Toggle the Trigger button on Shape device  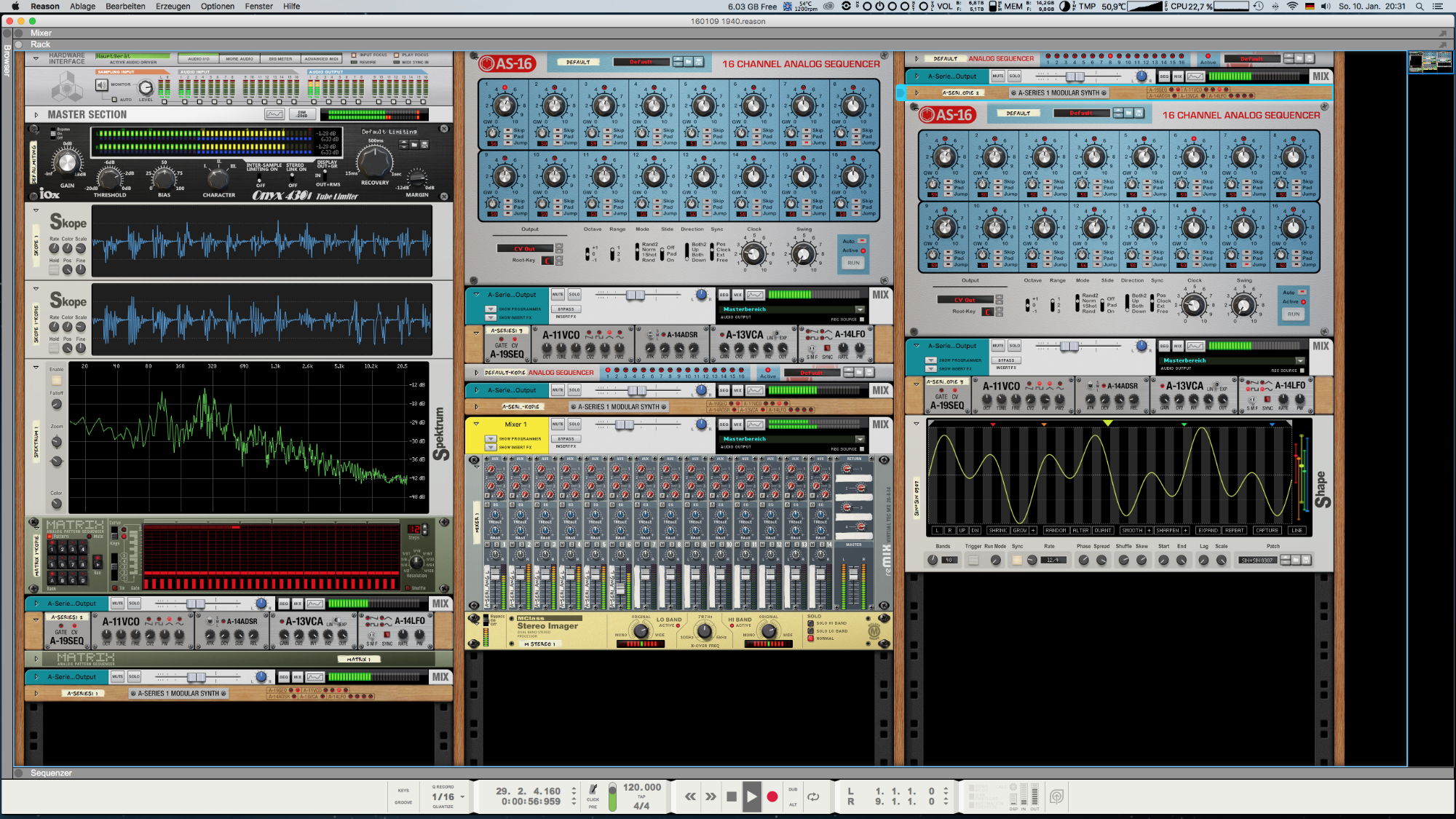click(973, 560)
